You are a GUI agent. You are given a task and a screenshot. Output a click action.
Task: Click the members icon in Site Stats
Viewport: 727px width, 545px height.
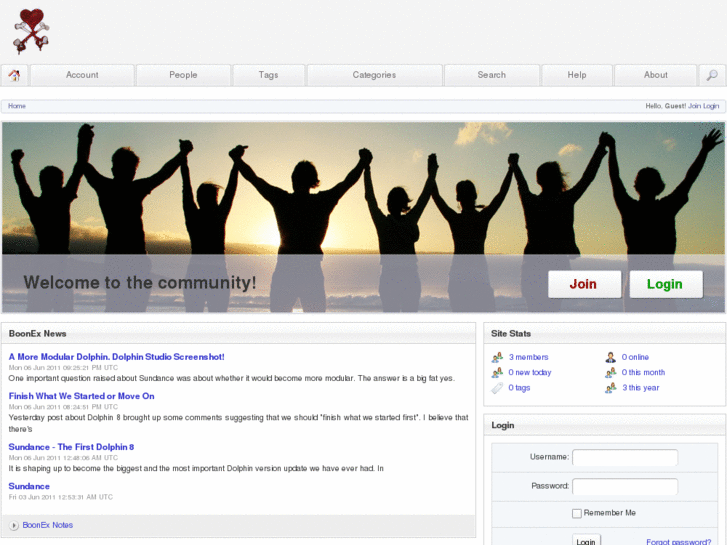[x=497, y=357]
